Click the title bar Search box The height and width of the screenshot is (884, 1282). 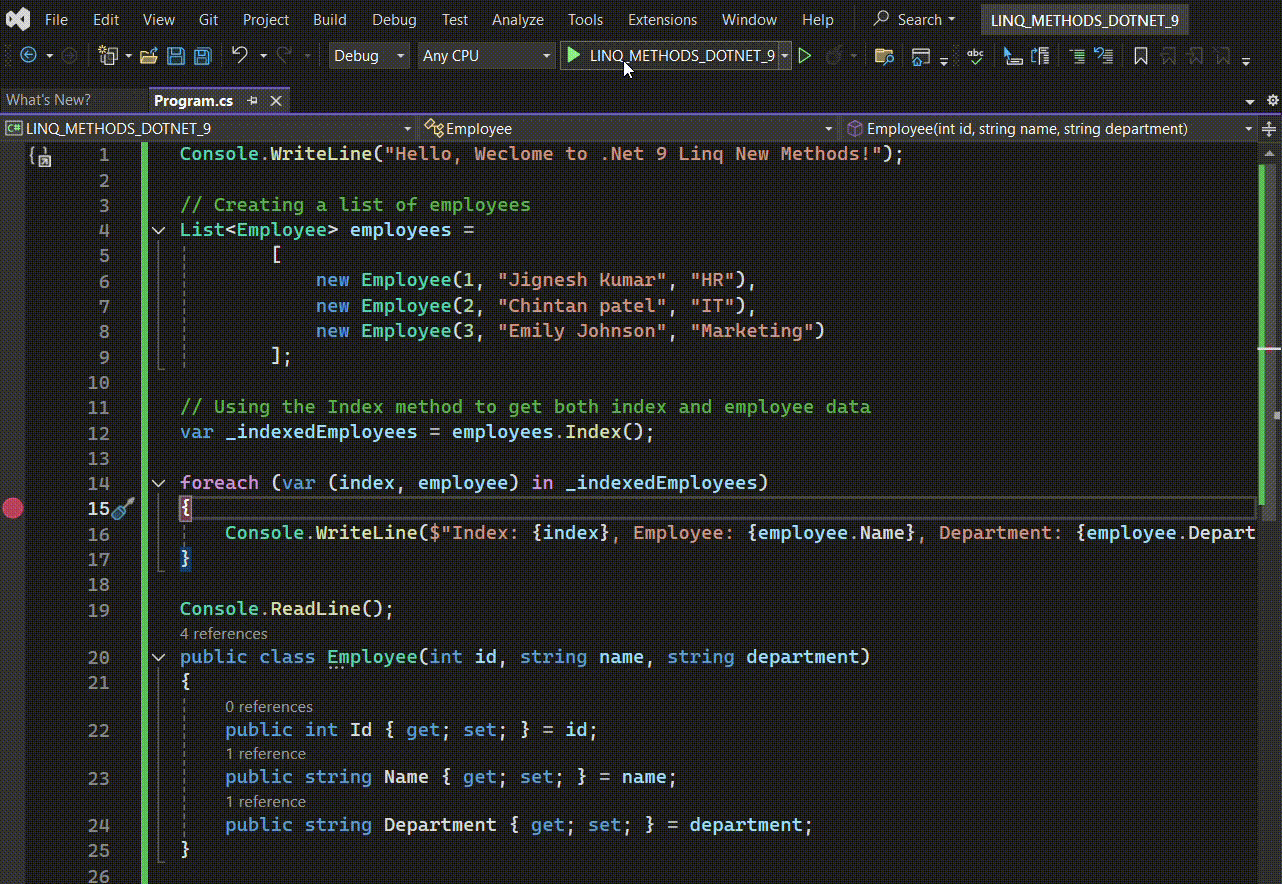[x=913, y=19]
